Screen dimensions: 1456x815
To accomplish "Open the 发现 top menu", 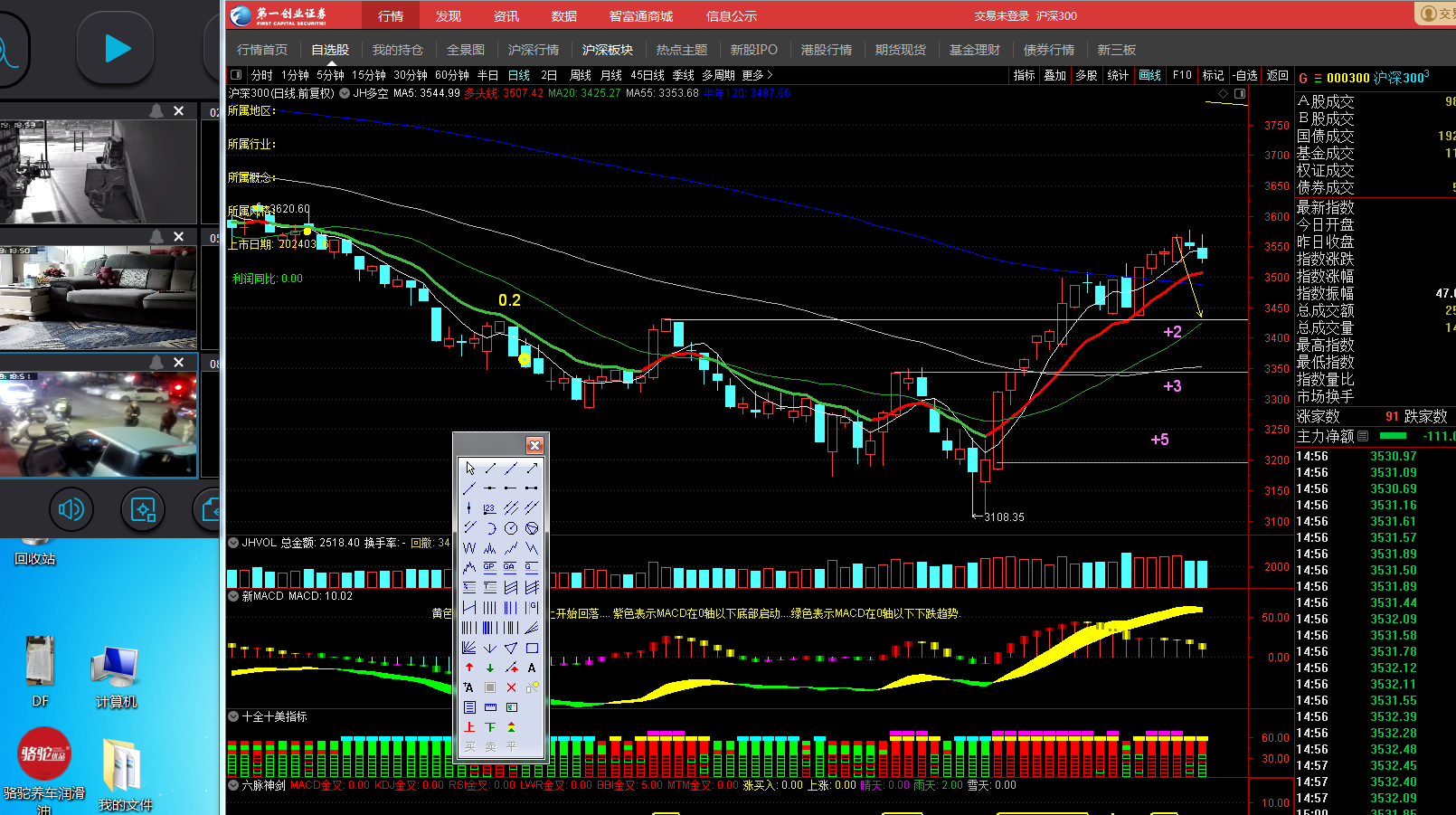I will coord(449,15).
